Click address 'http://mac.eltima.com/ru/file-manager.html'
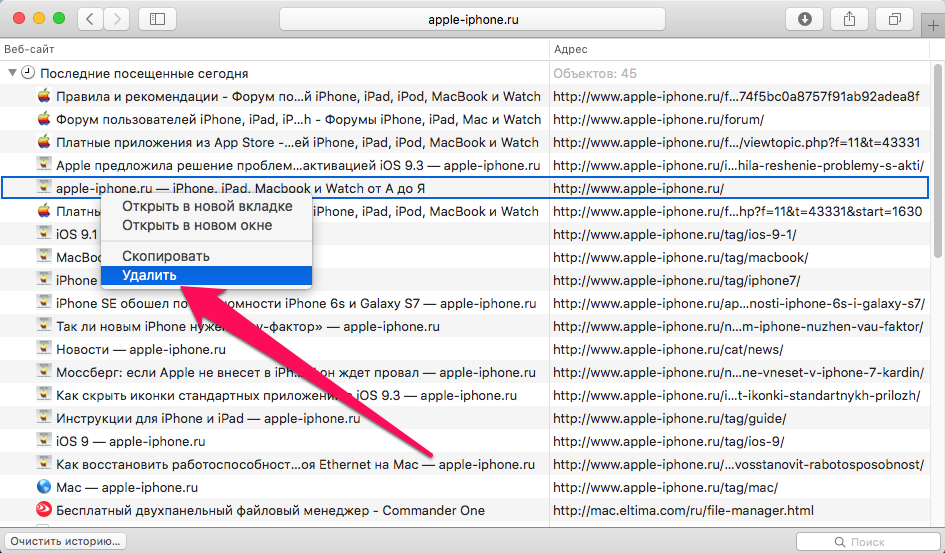Image resolution: width=945 pixels, height=553 pixels. click(683, 511)
